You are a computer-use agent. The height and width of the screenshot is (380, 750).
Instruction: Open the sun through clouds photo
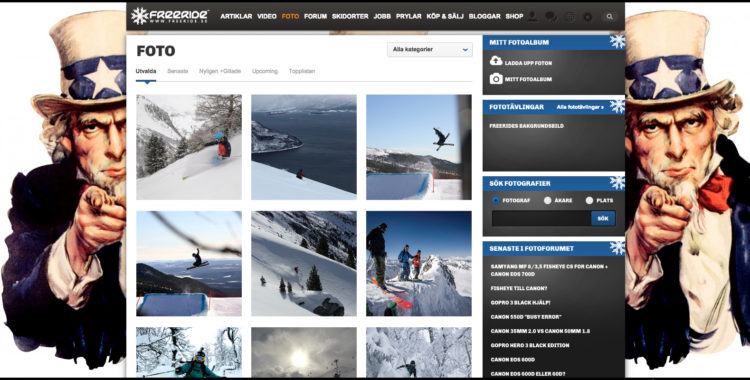[x=304, y=352]
